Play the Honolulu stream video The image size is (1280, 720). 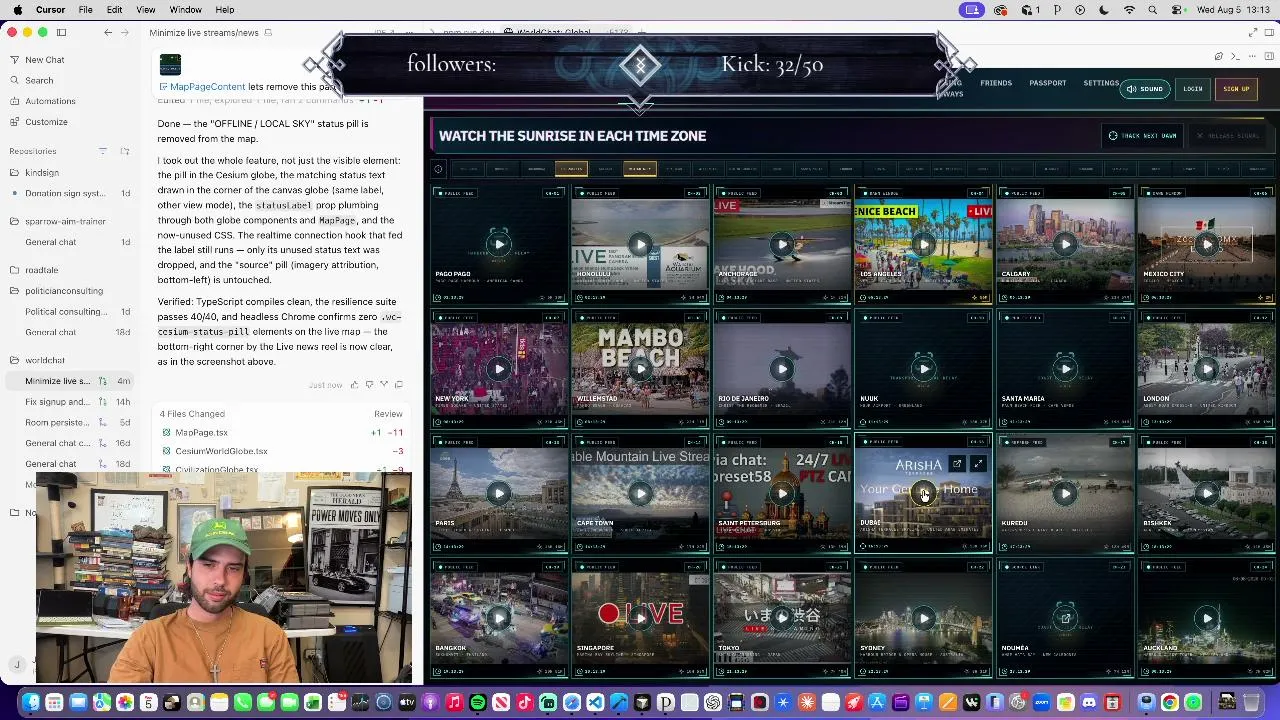640,244
